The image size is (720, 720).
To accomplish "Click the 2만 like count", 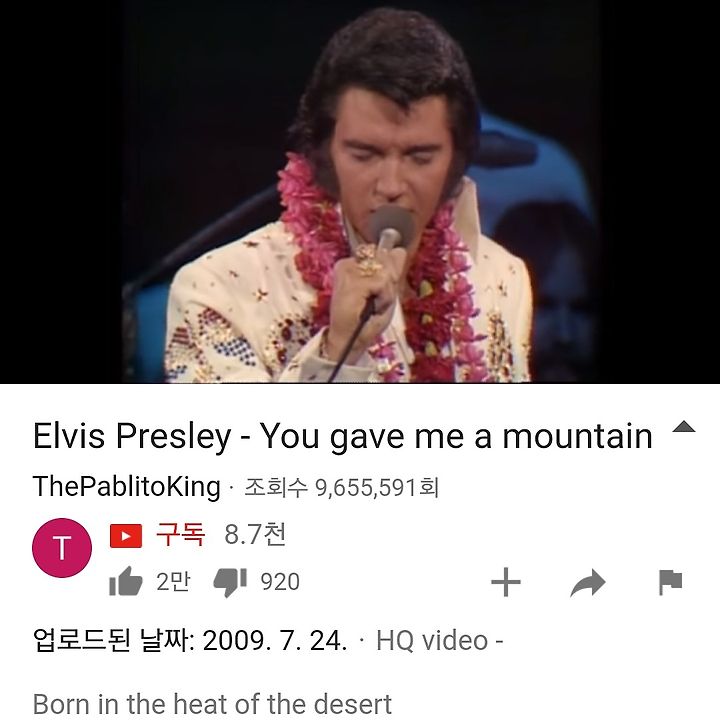I will 173,581.
